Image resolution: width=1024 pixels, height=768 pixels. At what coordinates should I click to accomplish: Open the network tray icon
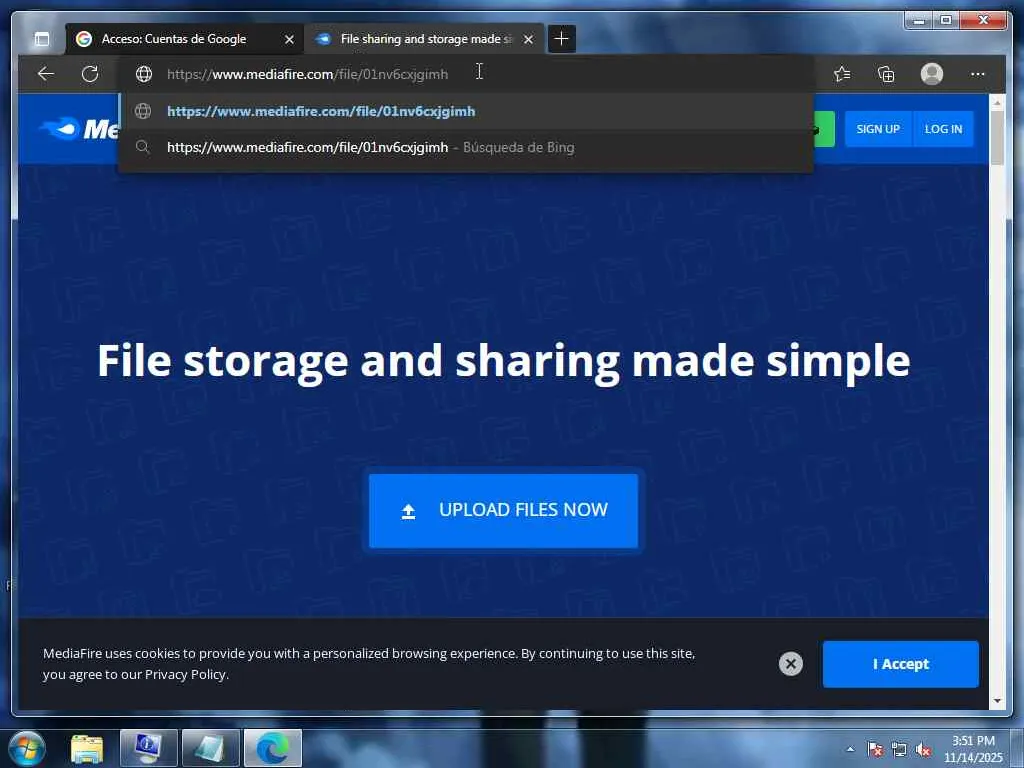[899, 749]
